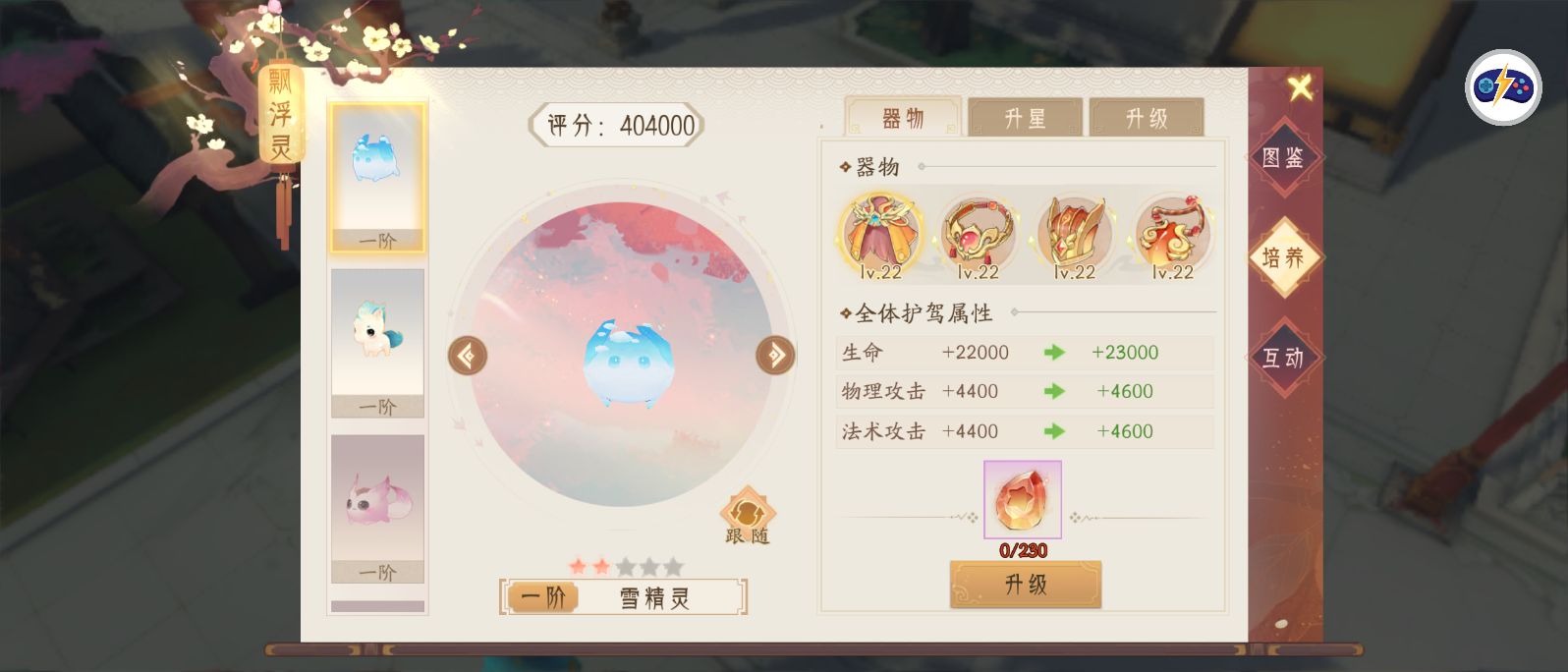The image size is (1568, 672).
Task: Toggle the 跟随 follow icon
Action: (x=748, y=516)
